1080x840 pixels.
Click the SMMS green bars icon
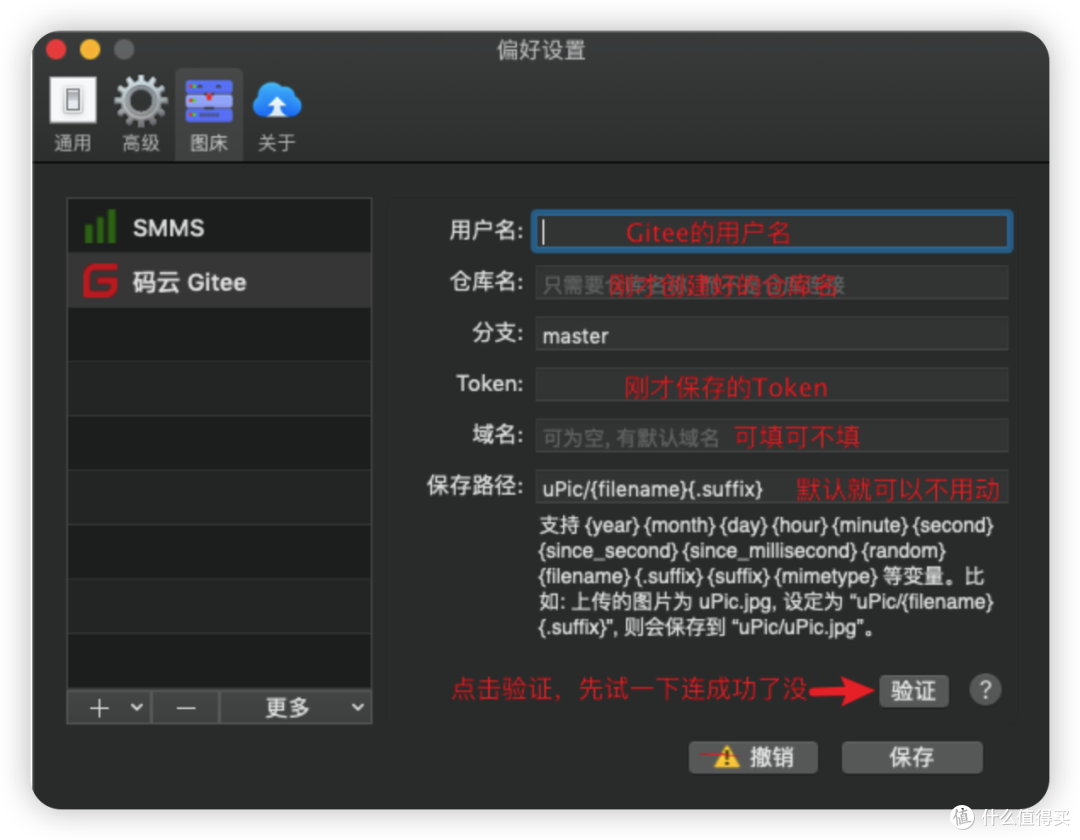point(99,227)
